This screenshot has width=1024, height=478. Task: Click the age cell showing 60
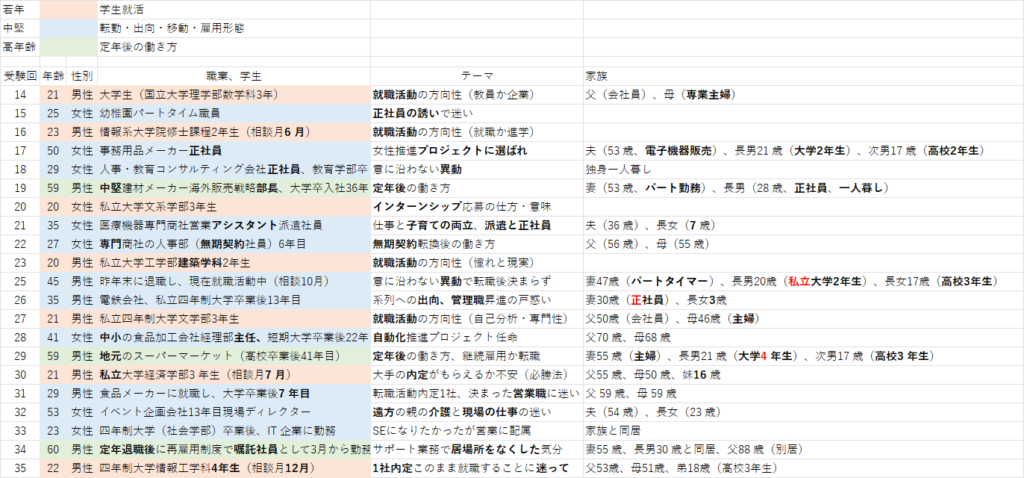point(54,449)
